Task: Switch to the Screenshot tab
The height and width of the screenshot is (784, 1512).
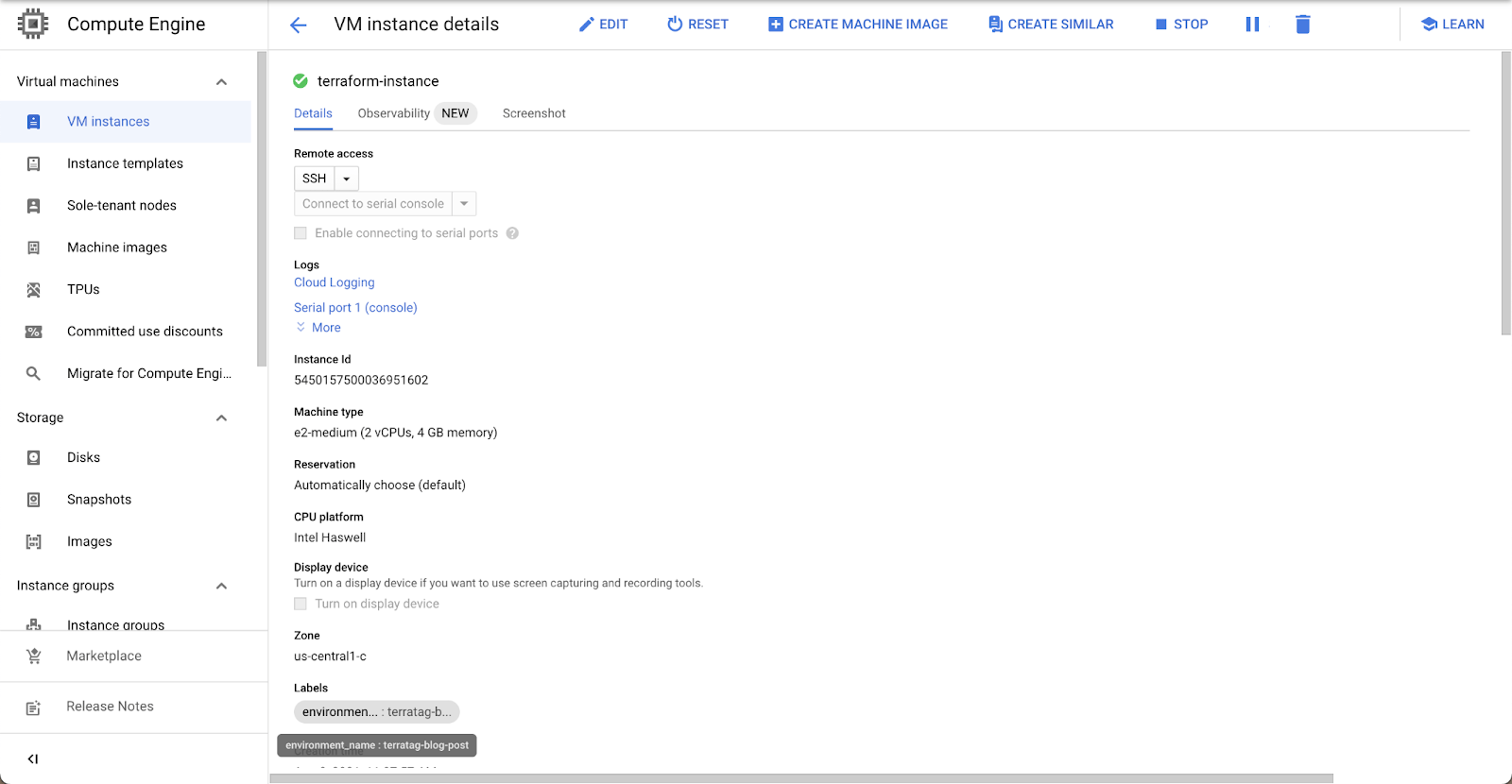Action: (534, 113)
